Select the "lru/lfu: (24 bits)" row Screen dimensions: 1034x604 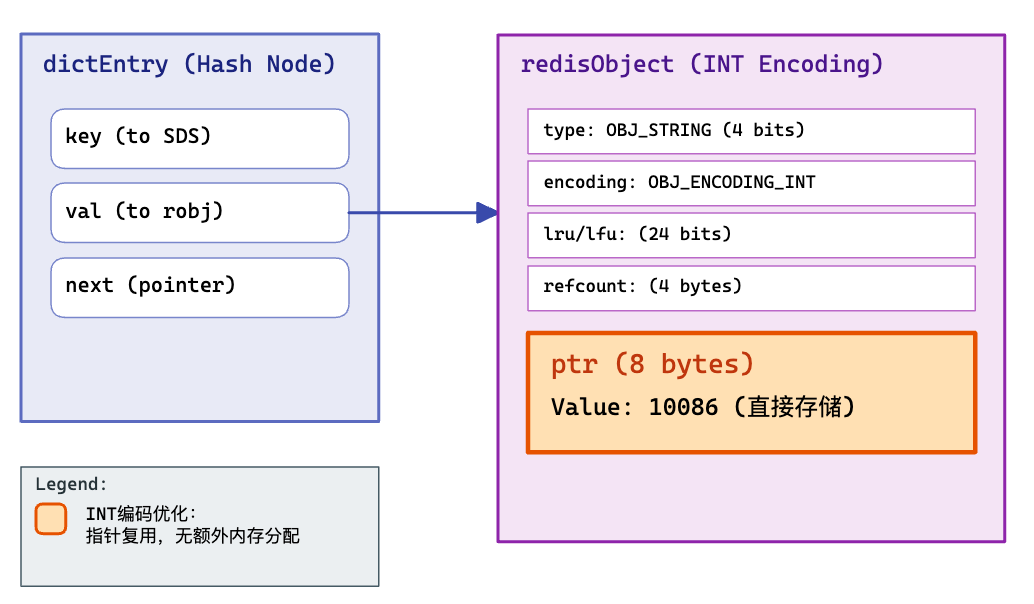[x=750, y=235]
